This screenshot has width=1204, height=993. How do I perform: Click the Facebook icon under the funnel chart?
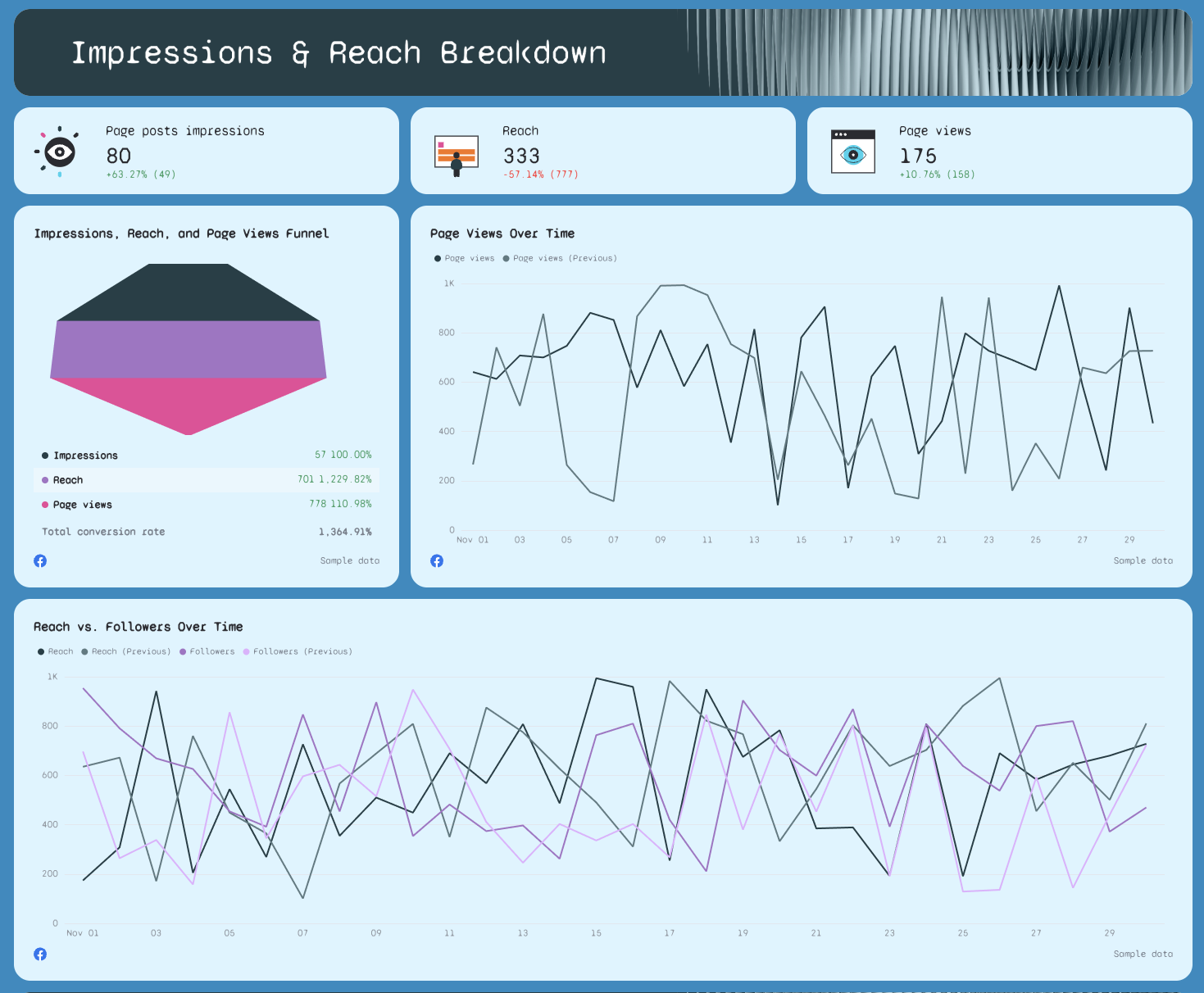(x=40, y=560)
